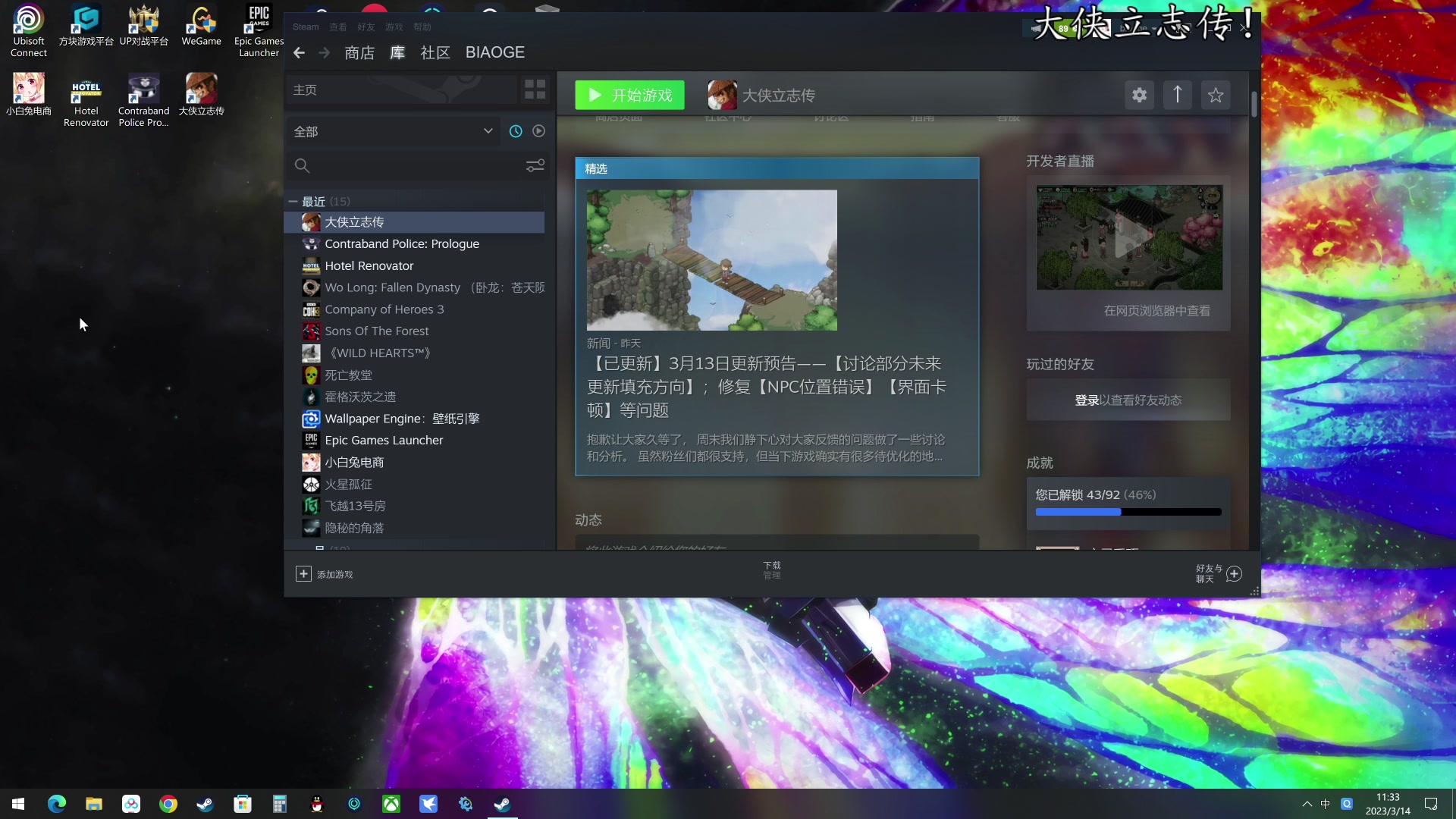
Task: Go back with the left arrow
Action: (299, 52)
